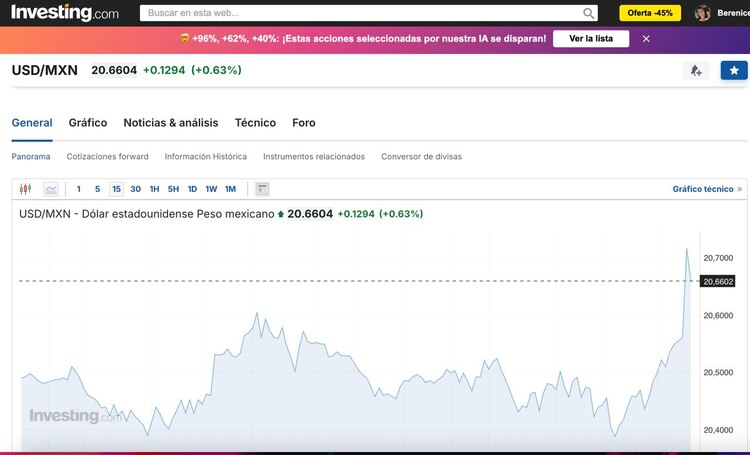Open Conversor de divisas

click(x=421, y=156)
